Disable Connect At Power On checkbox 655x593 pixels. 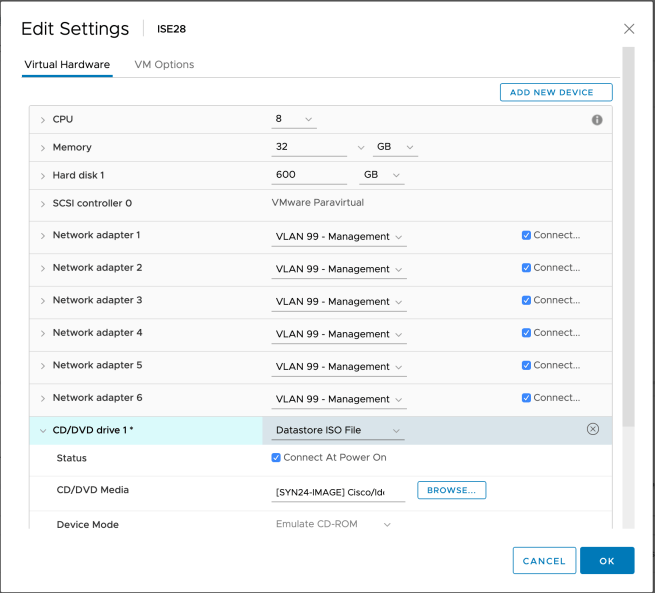pos(276,458)
